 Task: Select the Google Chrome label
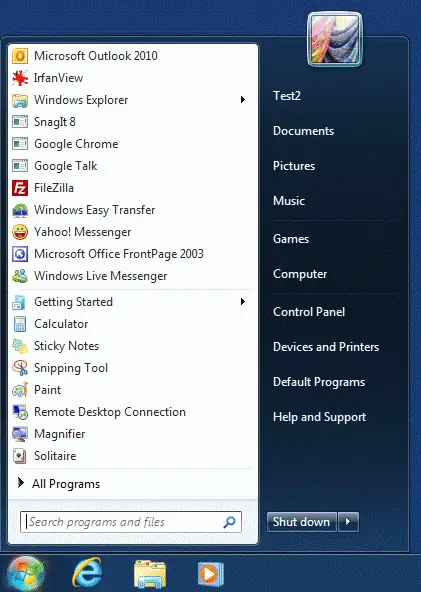tap(76, 144)
